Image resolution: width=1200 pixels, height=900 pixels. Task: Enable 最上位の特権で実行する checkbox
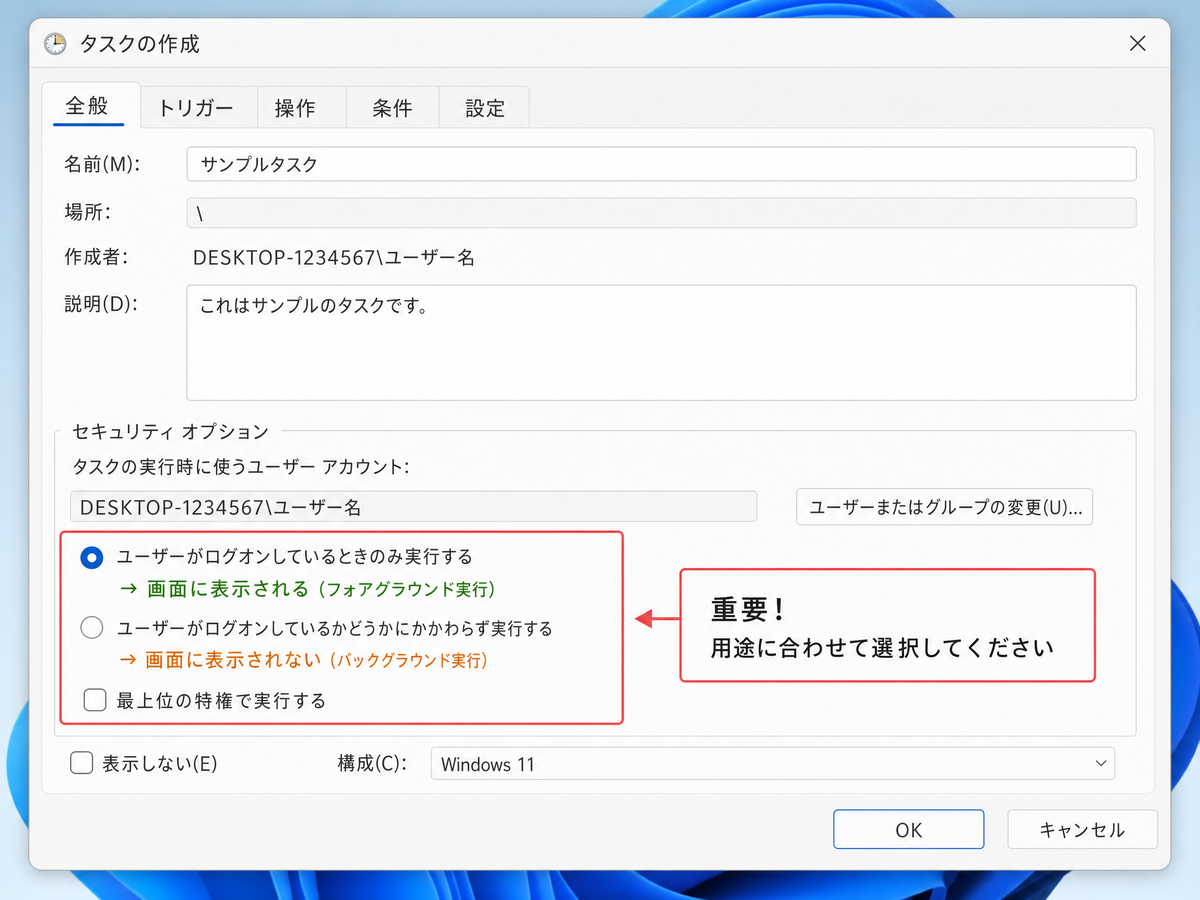pyautogui.click(x=95, y=700)
